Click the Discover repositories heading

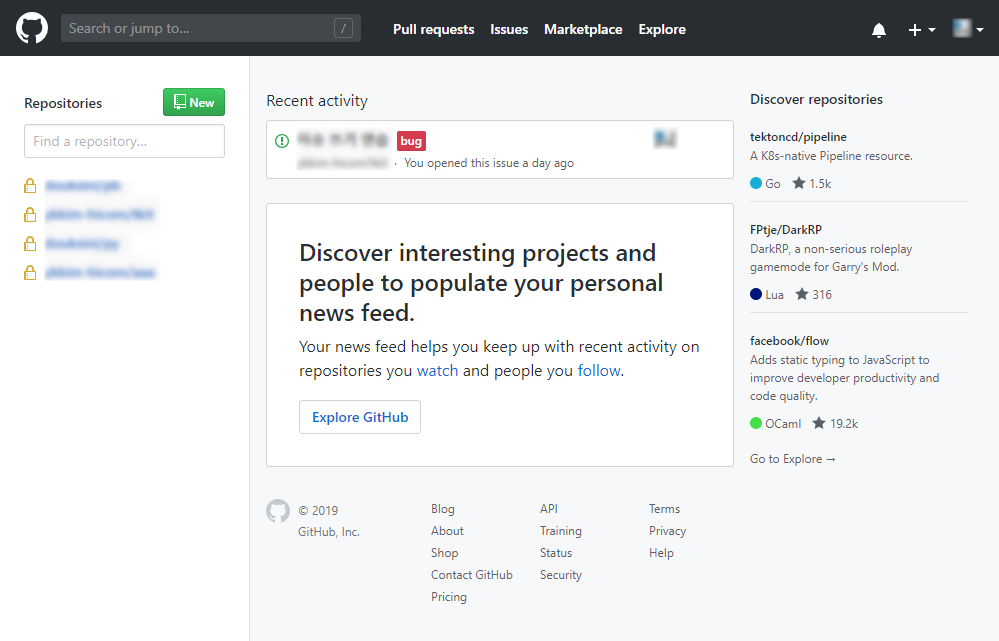pyautogui.click(x=816, y=99)
